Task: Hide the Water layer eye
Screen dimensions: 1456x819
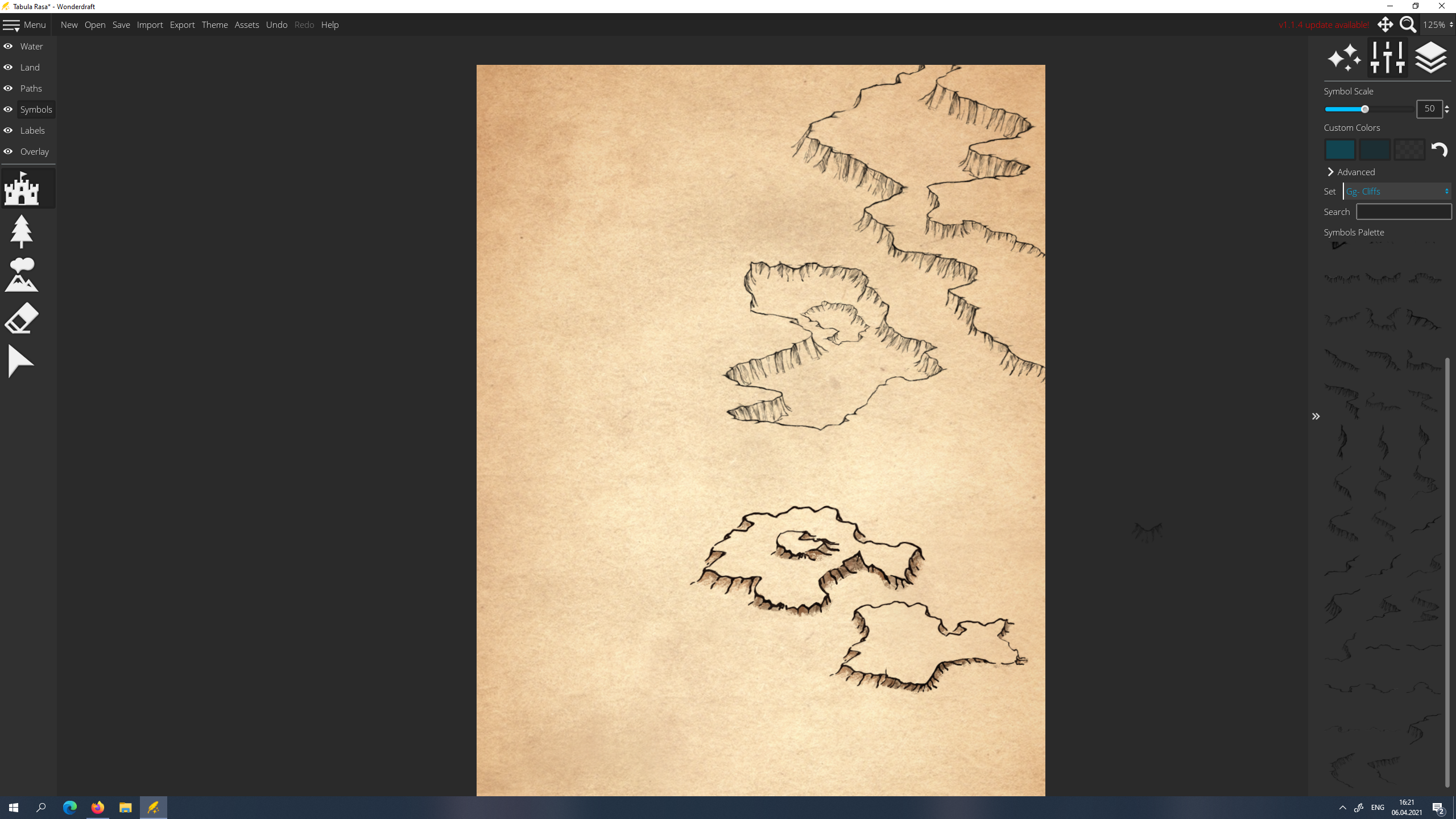Action: 8,46
